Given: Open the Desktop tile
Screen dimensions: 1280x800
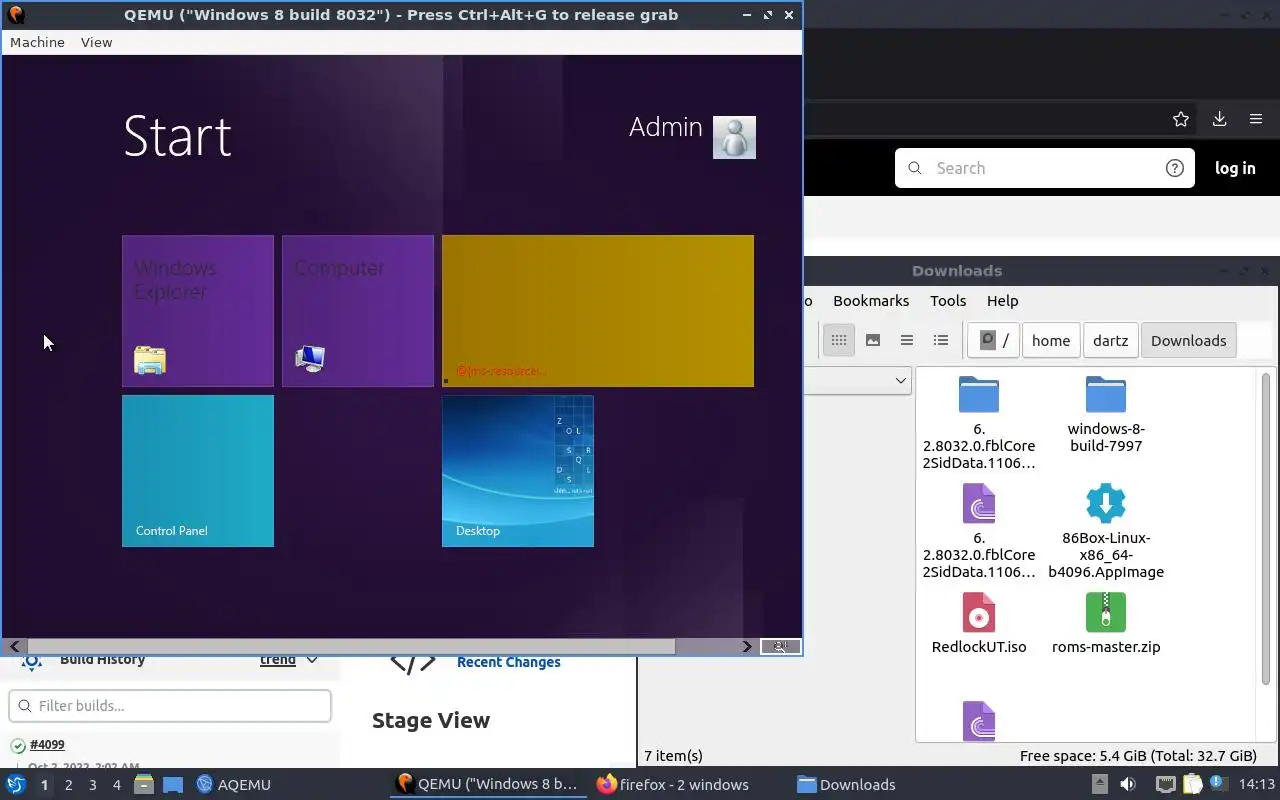Looking at the screenshot, I should coord(518,471).
